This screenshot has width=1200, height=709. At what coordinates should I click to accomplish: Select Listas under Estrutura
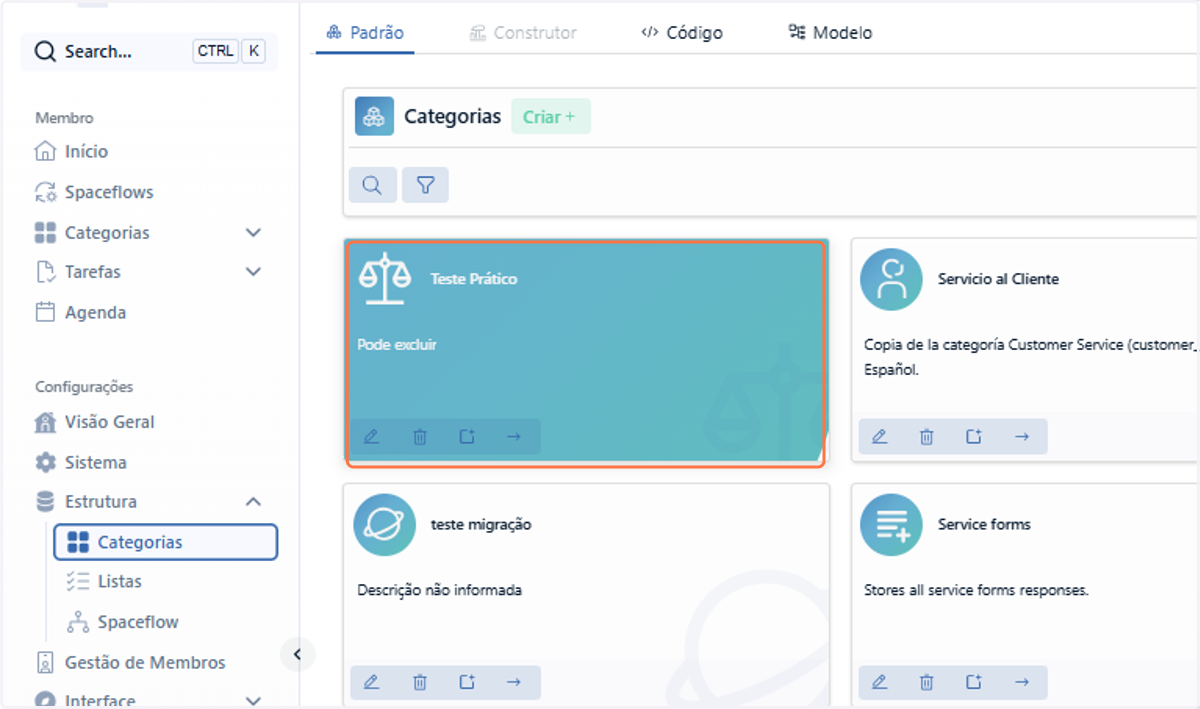coord(104,581)
